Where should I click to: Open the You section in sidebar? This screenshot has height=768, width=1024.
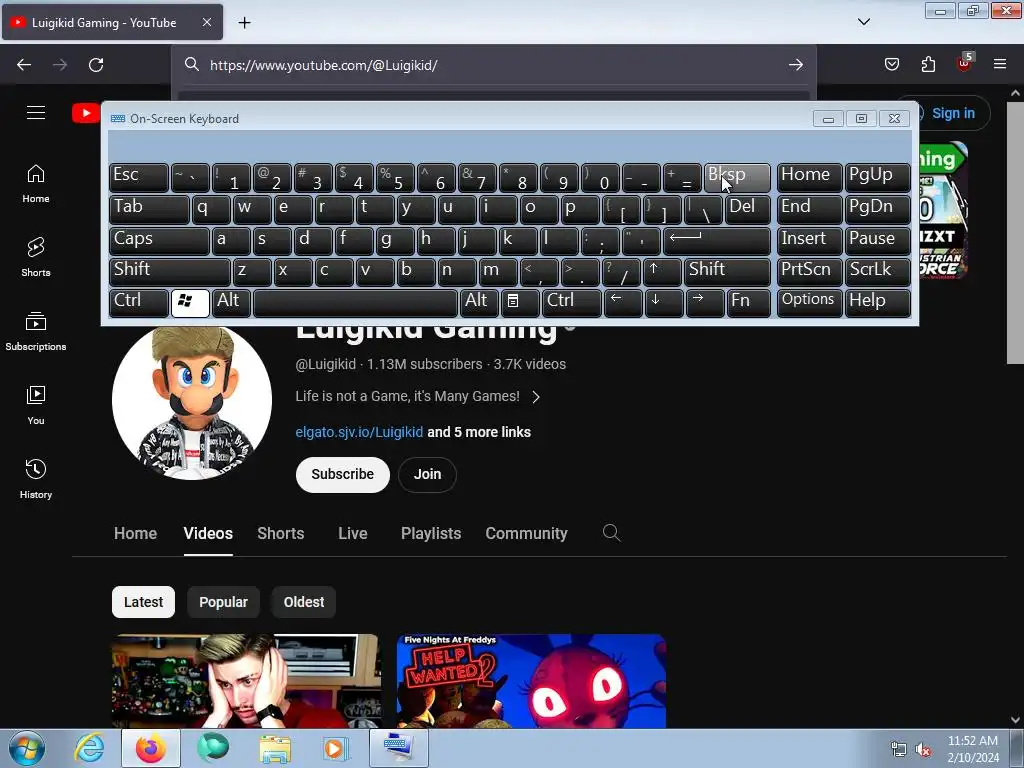[x=36, y=405]
